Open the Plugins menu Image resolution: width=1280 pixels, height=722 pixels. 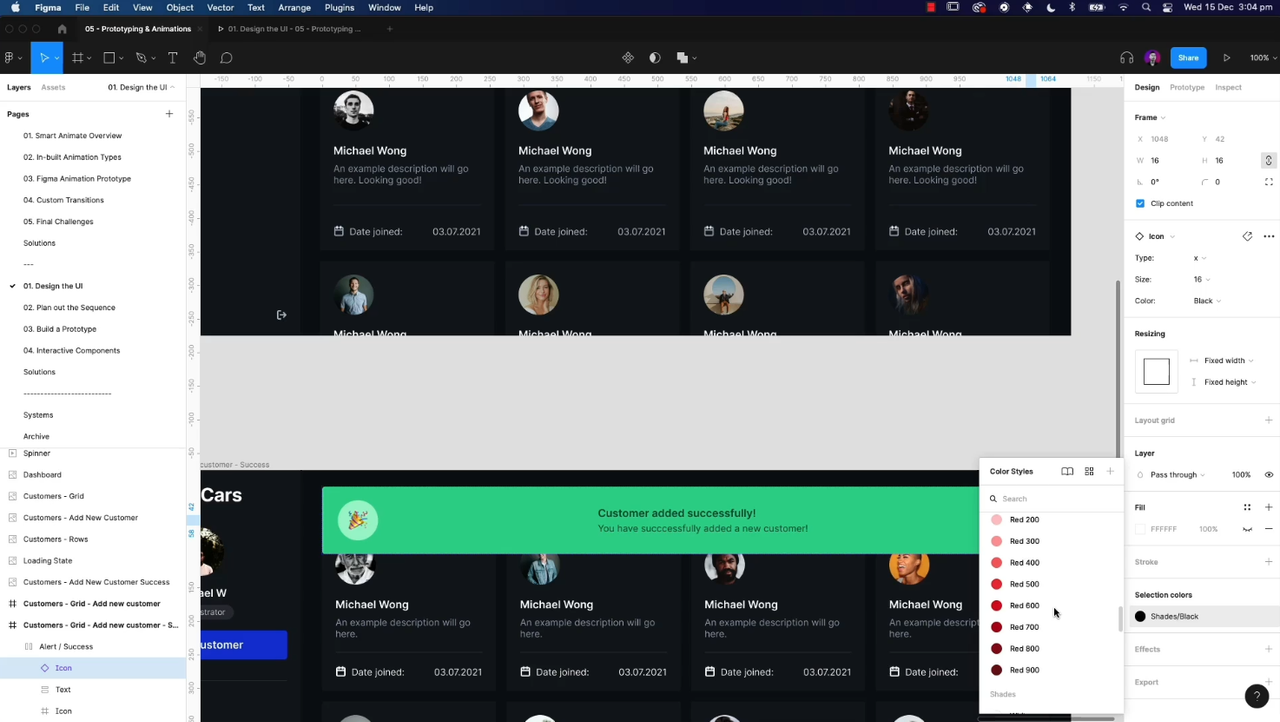[339, 7]
